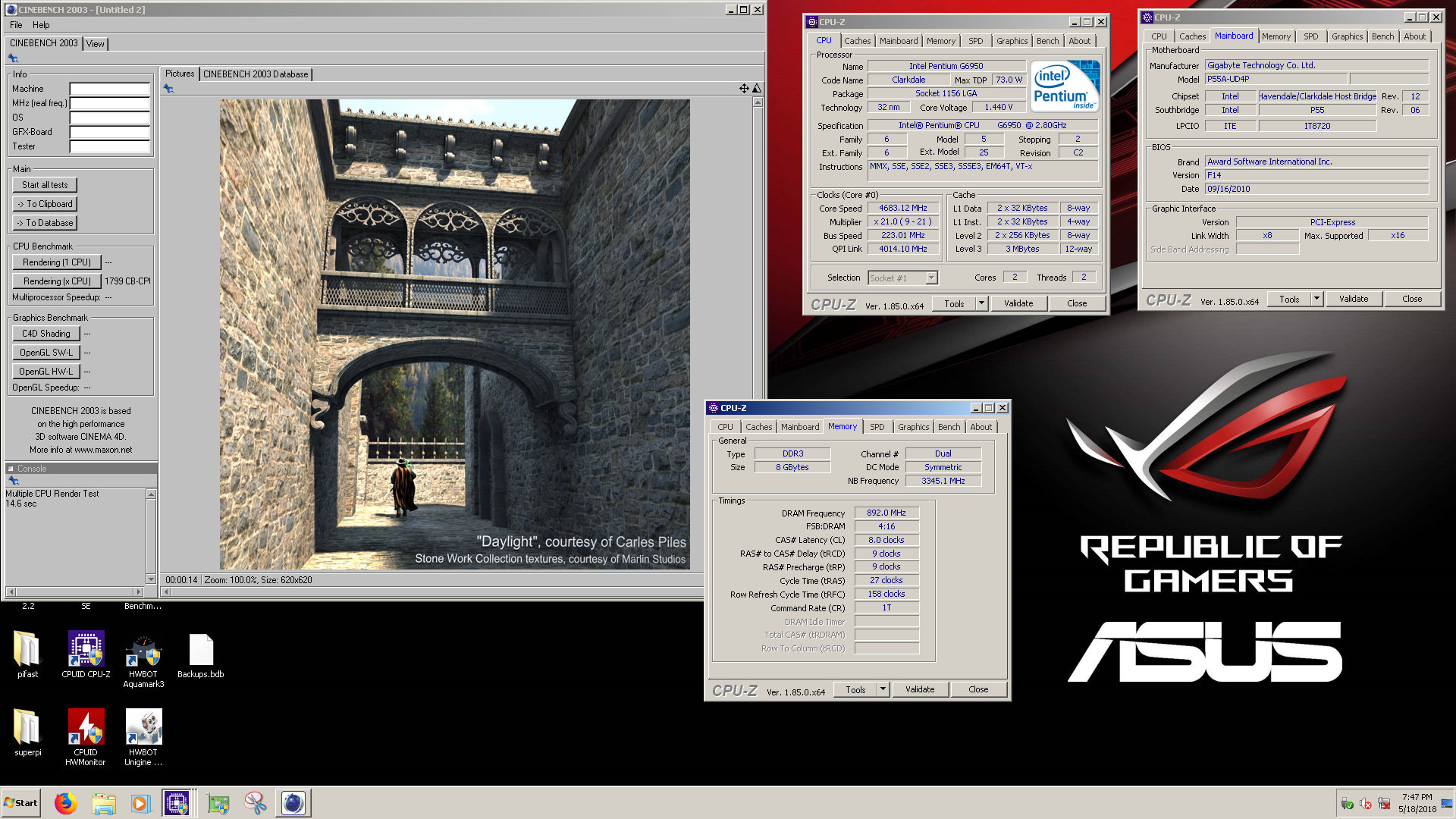Launch CPUID HWMonitor desktop shortcut
The image size is (1456, 819).
(x=86, y=738)
